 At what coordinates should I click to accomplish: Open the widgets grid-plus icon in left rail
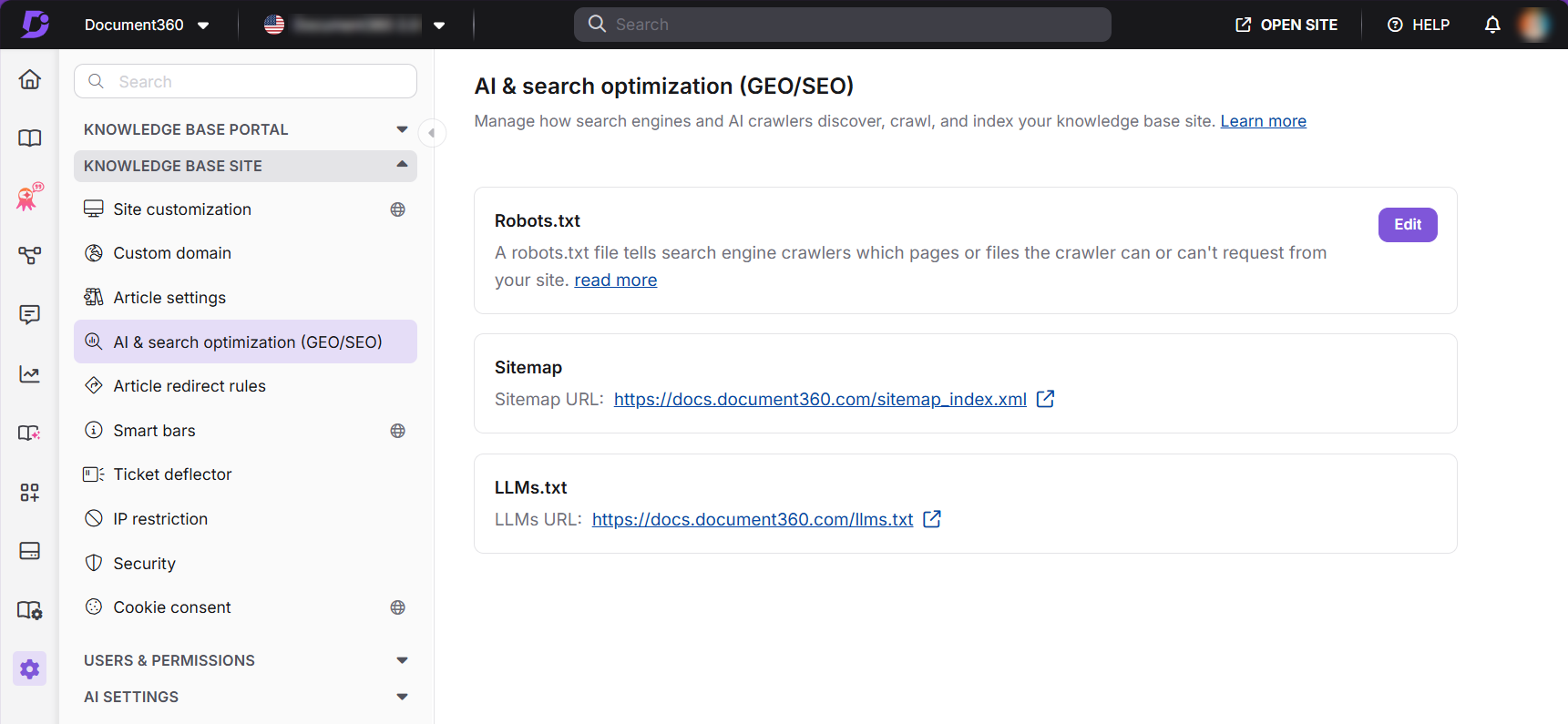point(30,492)
